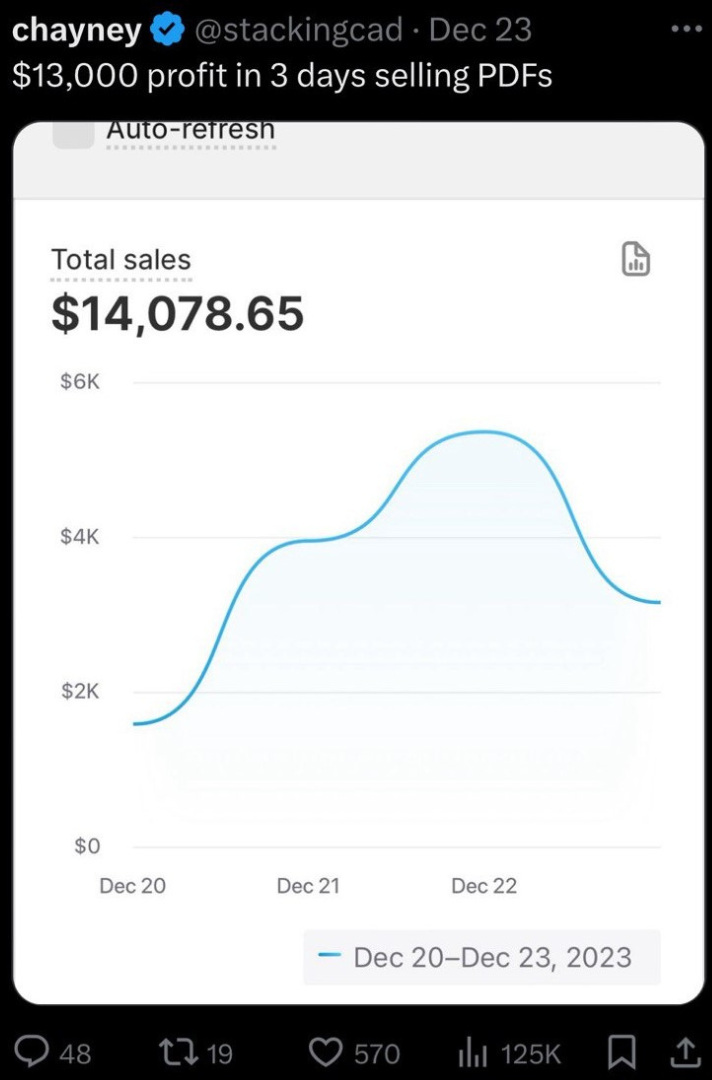Click the $14,078.65 total sales amount

178,313
